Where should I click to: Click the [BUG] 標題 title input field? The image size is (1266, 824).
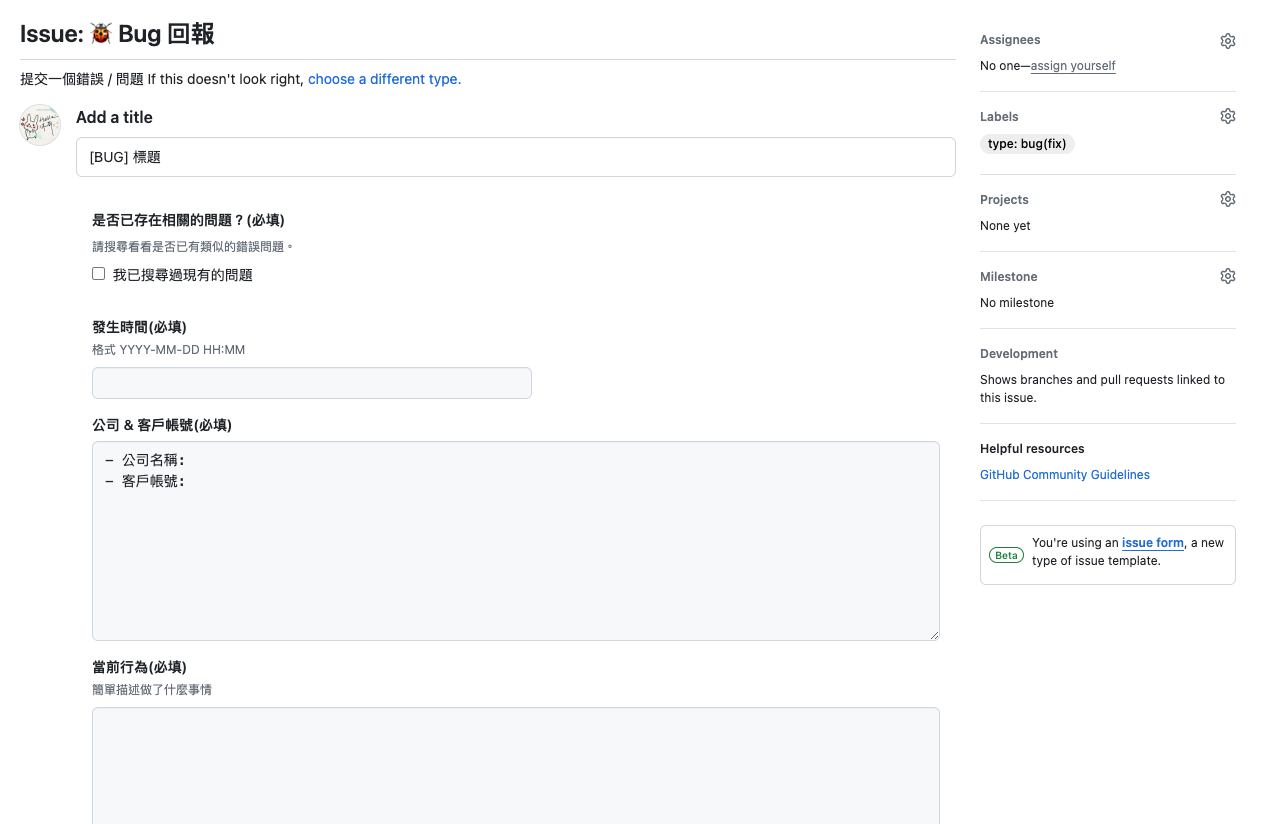[515, 156]
